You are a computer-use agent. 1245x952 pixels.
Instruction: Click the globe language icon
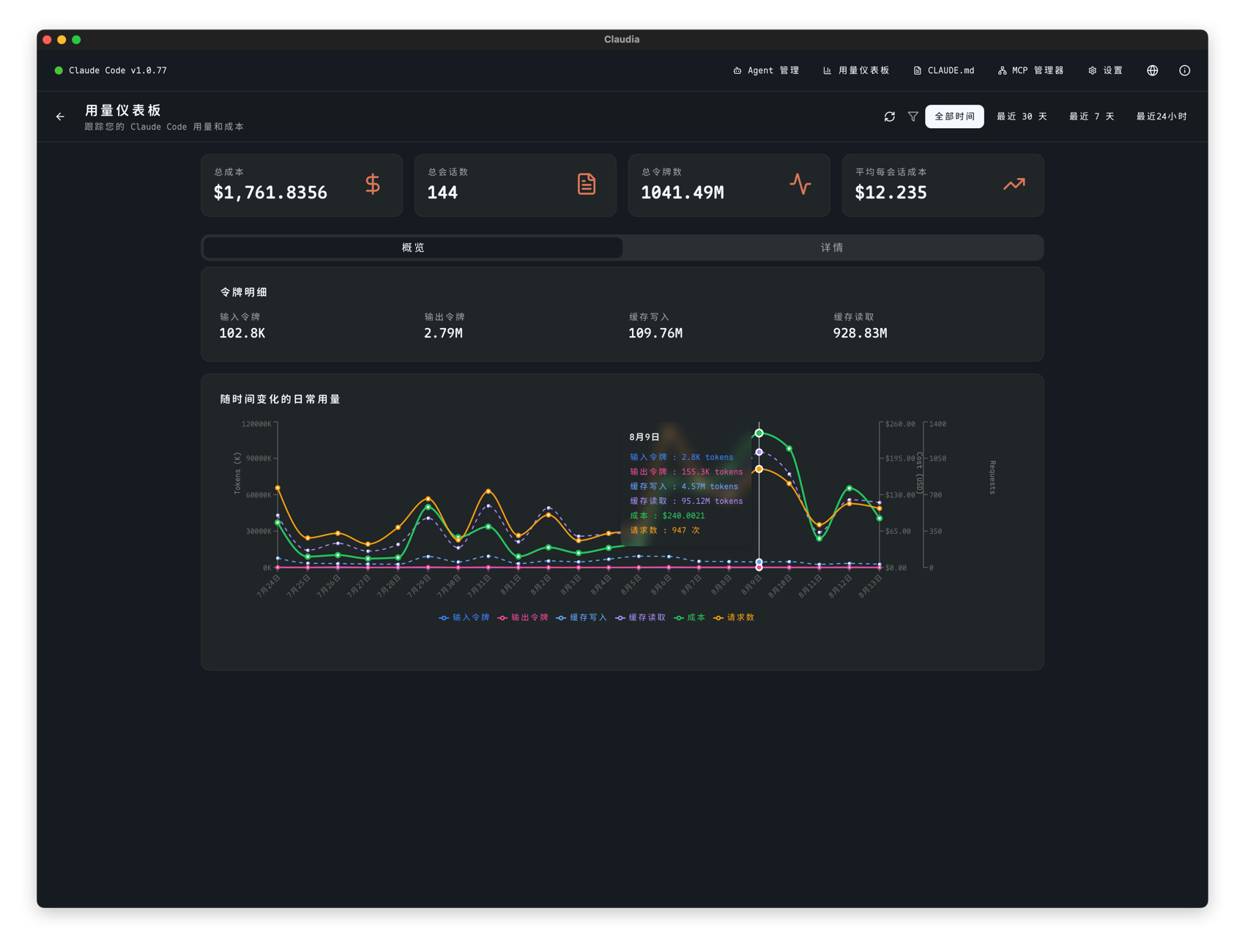pos(1152,70)
